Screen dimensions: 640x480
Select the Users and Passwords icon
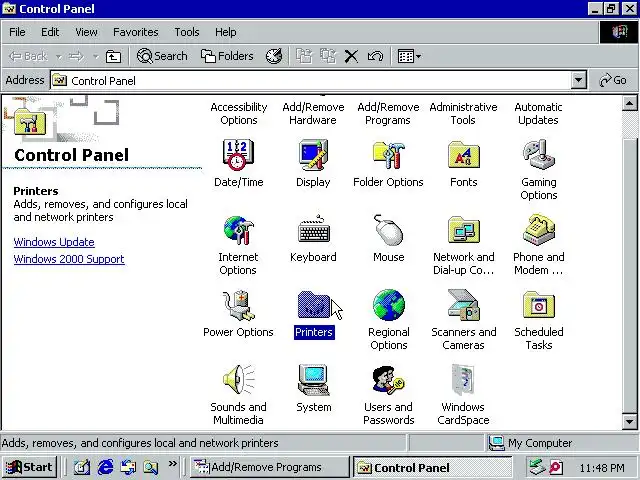[388, 380]
